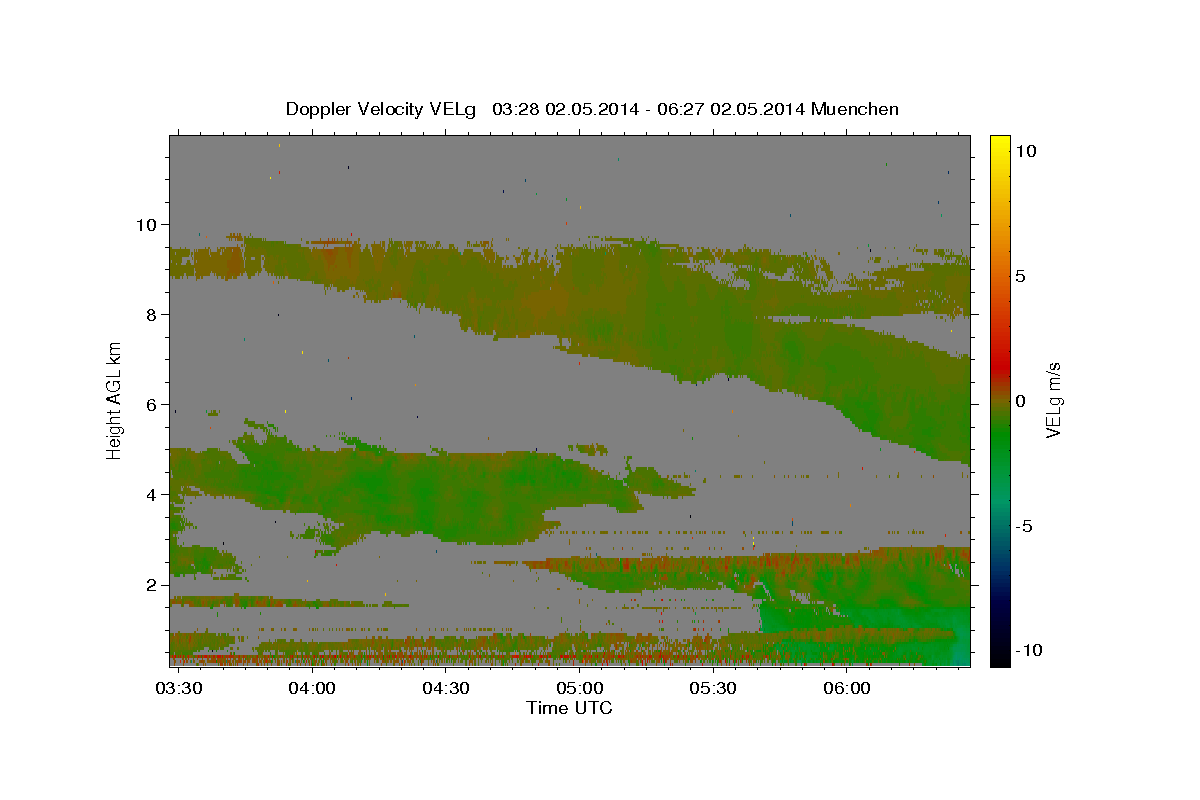Click the height tick label 4
This screenshot has width=1200, height=800.
coord(150,495)
